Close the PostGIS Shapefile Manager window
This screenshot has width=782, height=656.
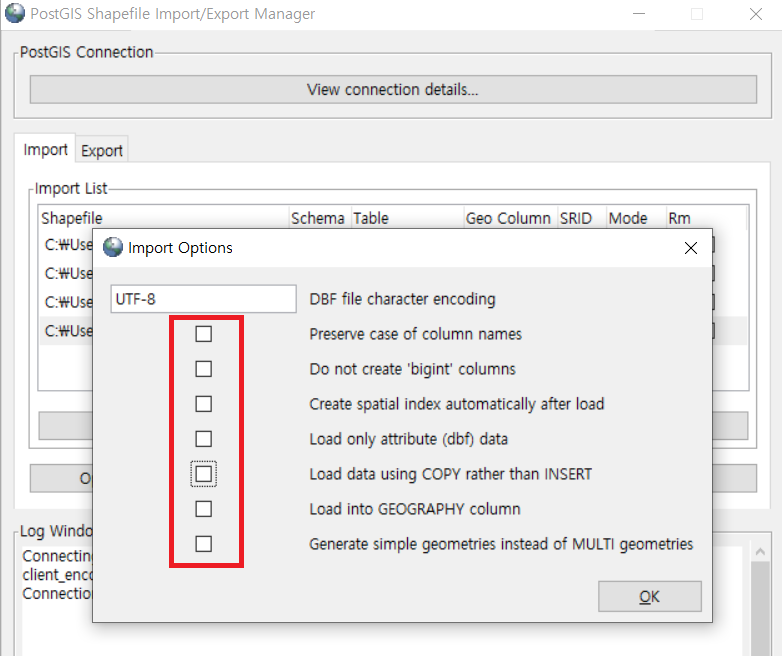(x=756, y=14)
